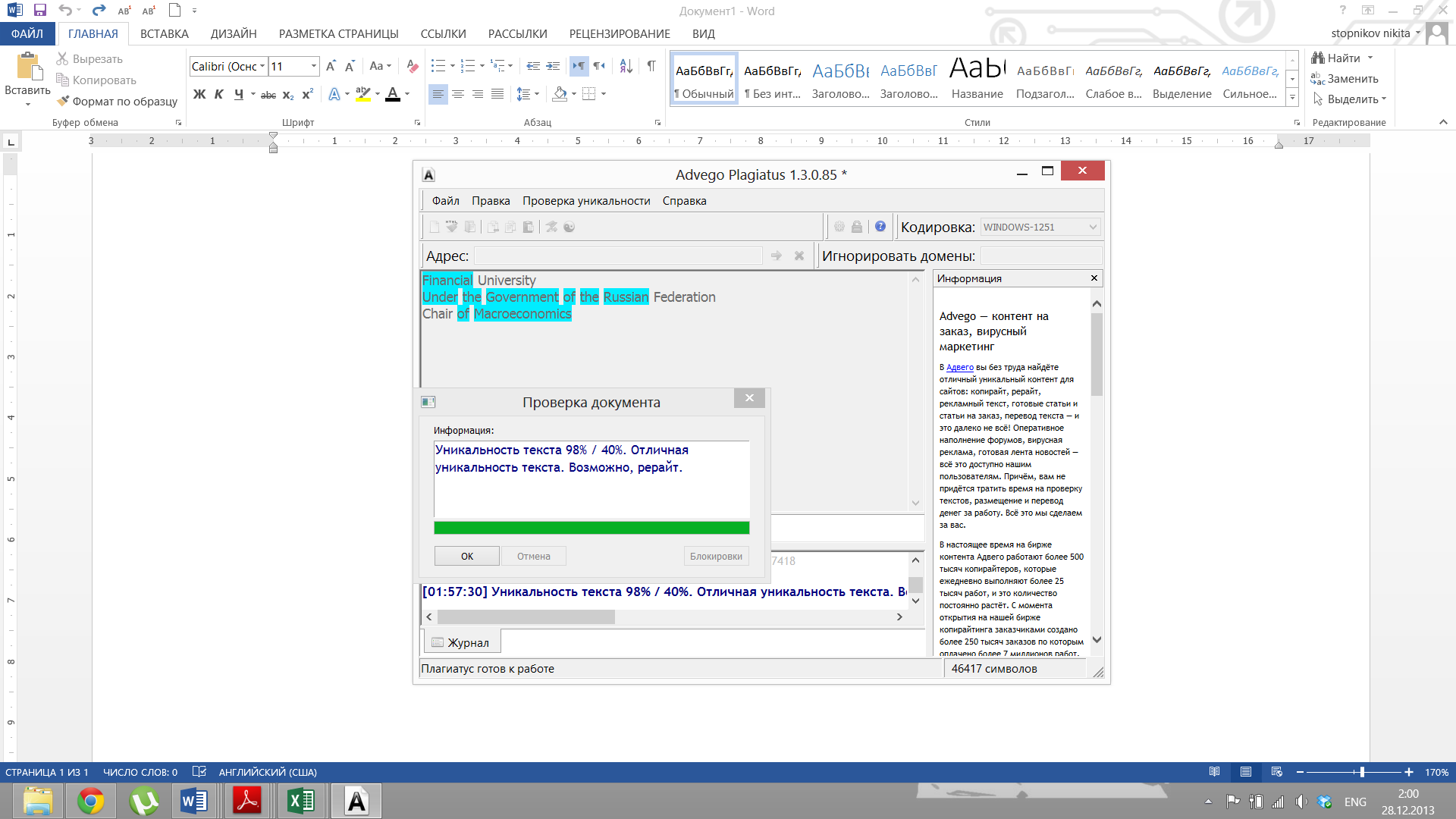The height and width of the screenshot is (819, 1456).
Task: Center-align the paragraph
Action: click(x=458, y=94)
